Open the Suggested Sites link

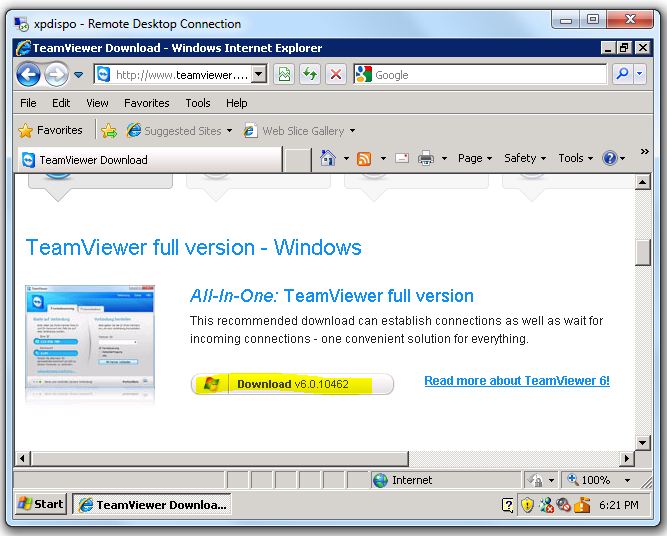pos(174,131)
